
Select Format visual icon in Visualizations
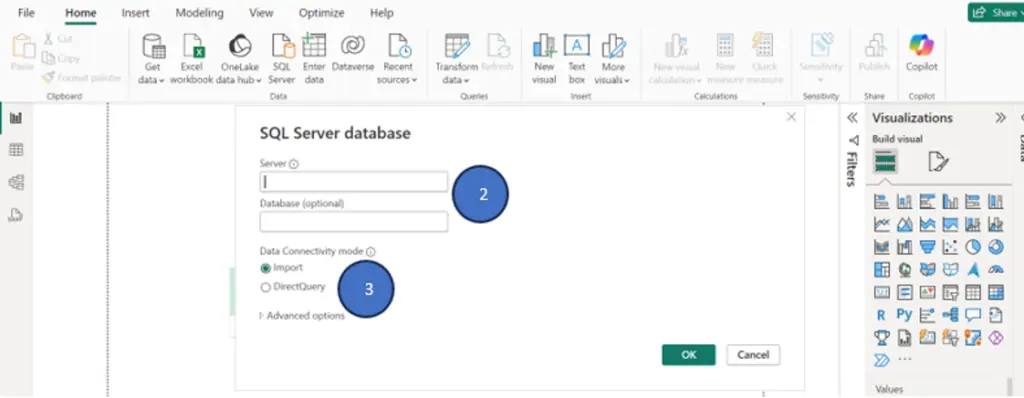pyautogui.click(x=938, y=161)
